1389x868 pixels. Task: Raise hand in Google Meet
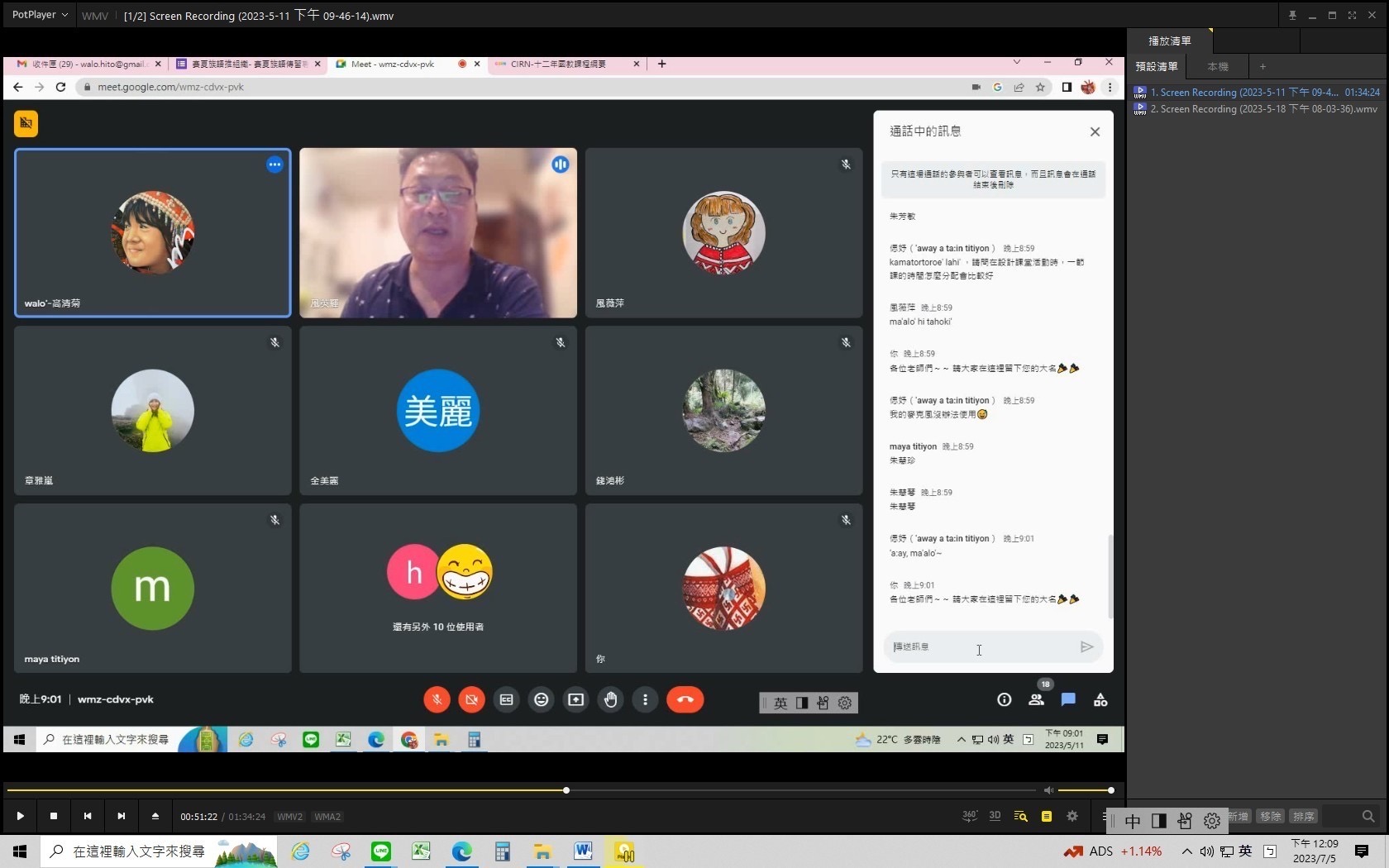tap(610, 699)
